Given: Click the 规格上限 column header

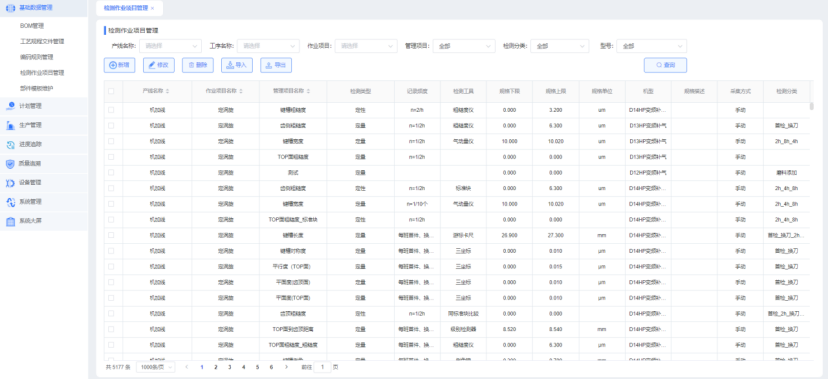Looking at the screenshot, I should tap(556, 91).
